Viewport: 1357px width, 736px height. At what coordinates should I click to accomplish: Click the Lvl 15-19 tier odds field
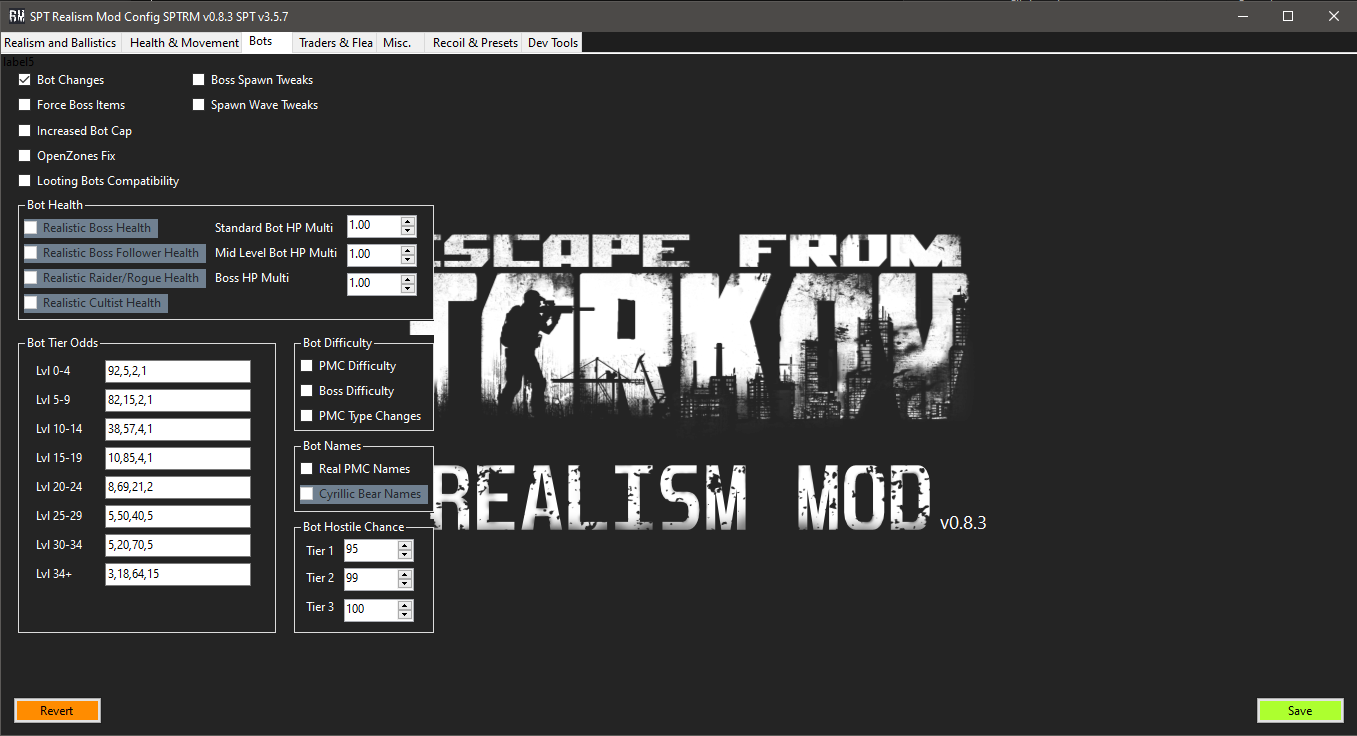pyautogui.click(x=178, y=458)
